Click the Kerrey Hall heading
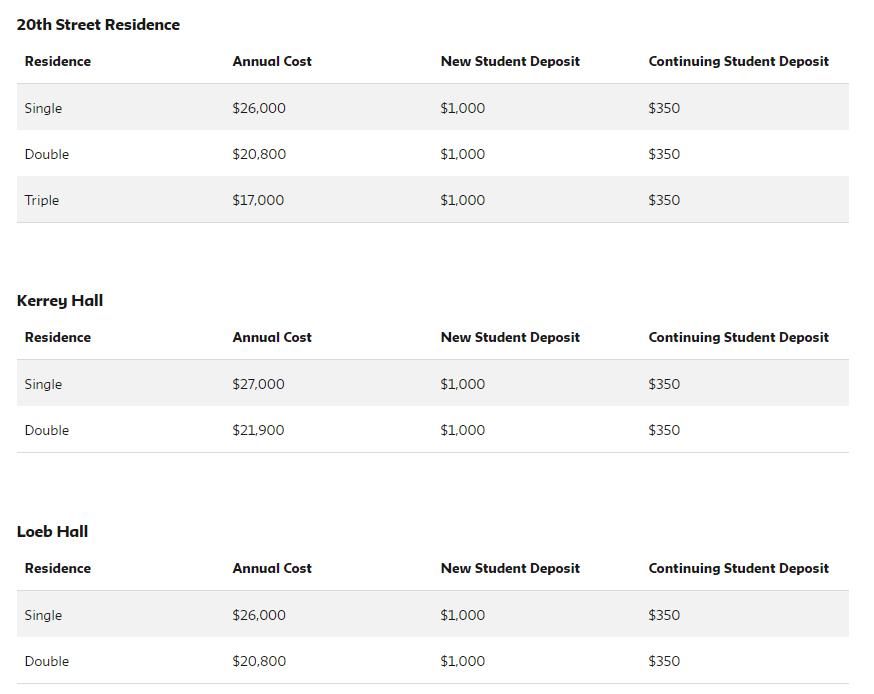Image resolution: width=874 pixels, height=694 pixels. pyautogui.click(x=60, y=301)
